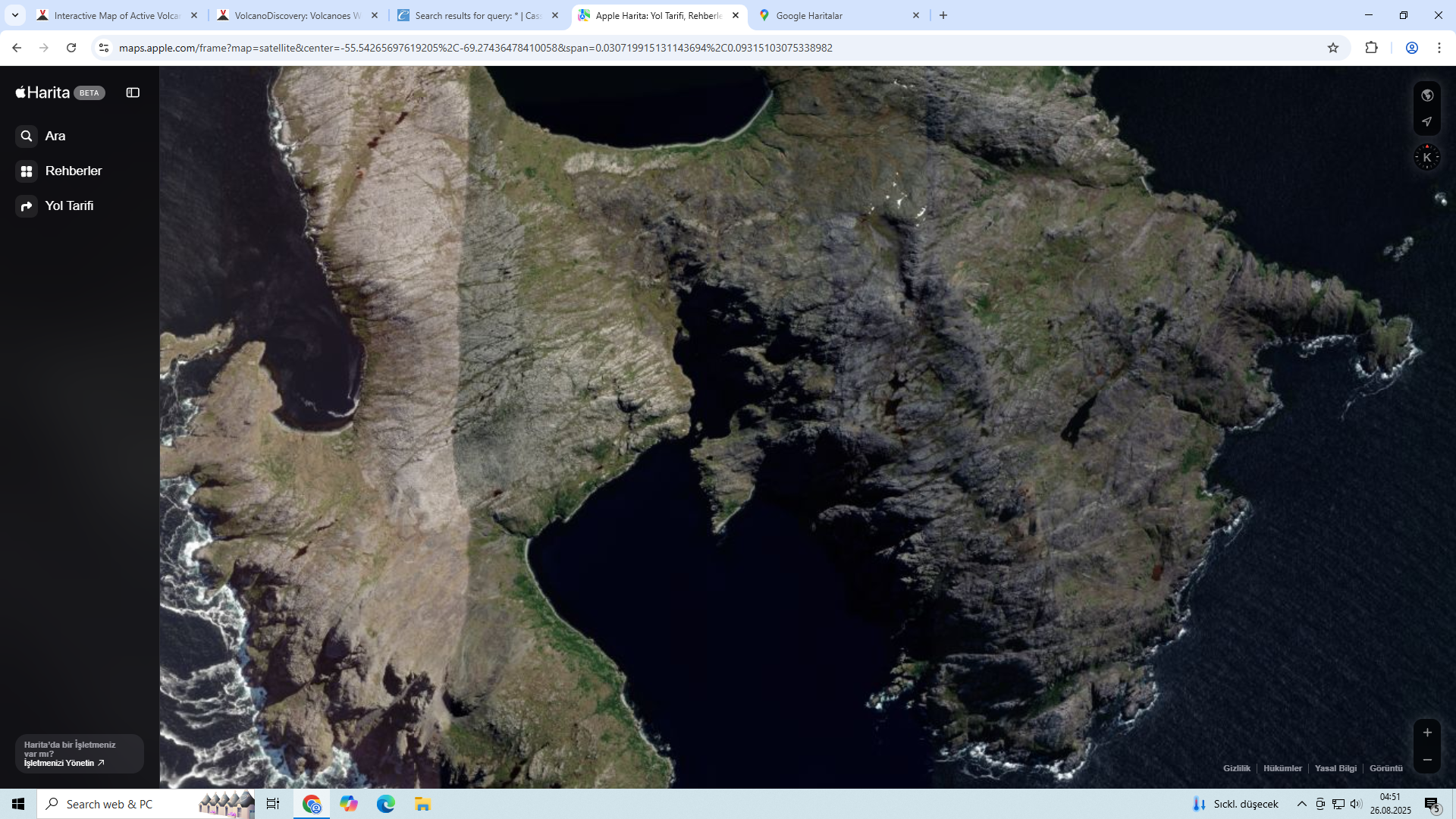Click the current location arrow button
The image size is (1456, 819).
point(1426,121)
